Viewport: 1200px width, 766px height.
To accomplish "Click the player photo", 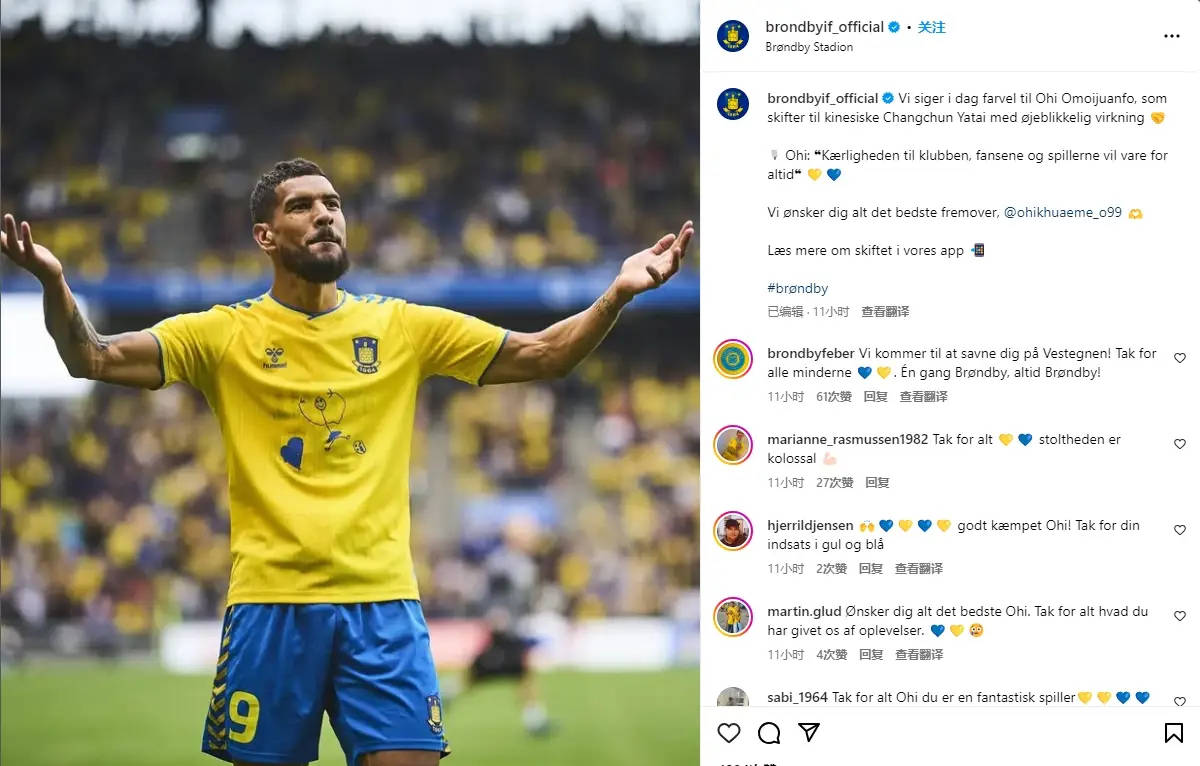I will pyautogui.click(x=349, y=383).
